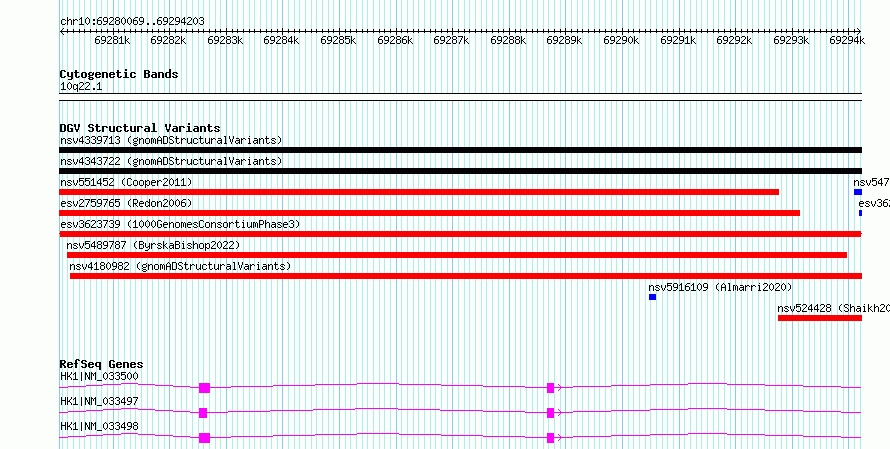Screen dimensions: 890x449
Task: Open label nsv4180982 (gnomADStructuralVariants)
Action: [180, 266]
